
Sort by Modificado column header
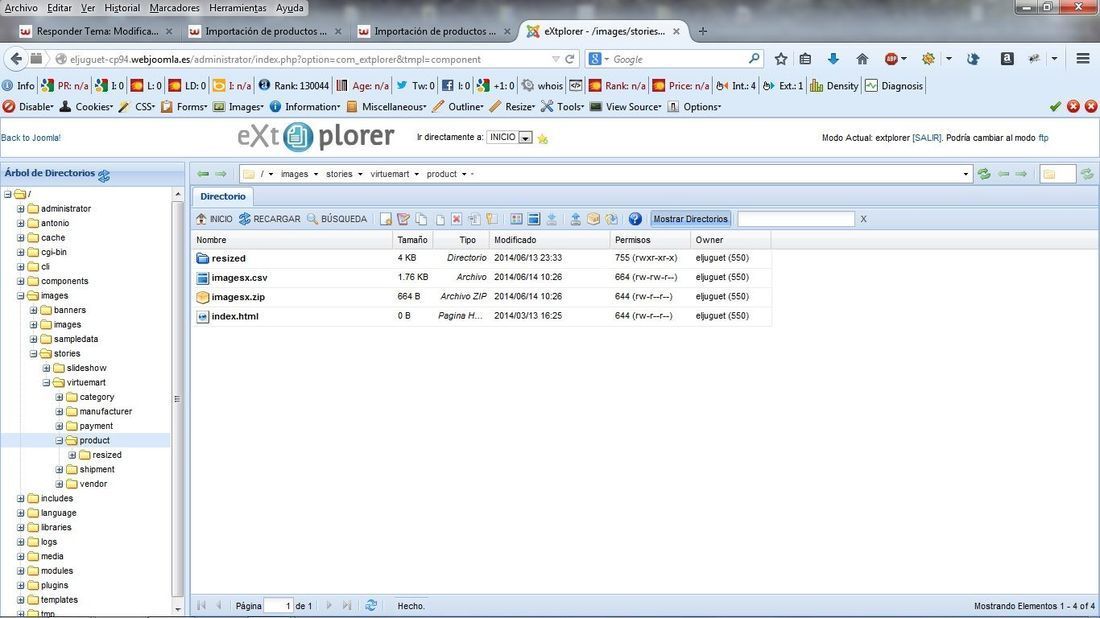550,240
